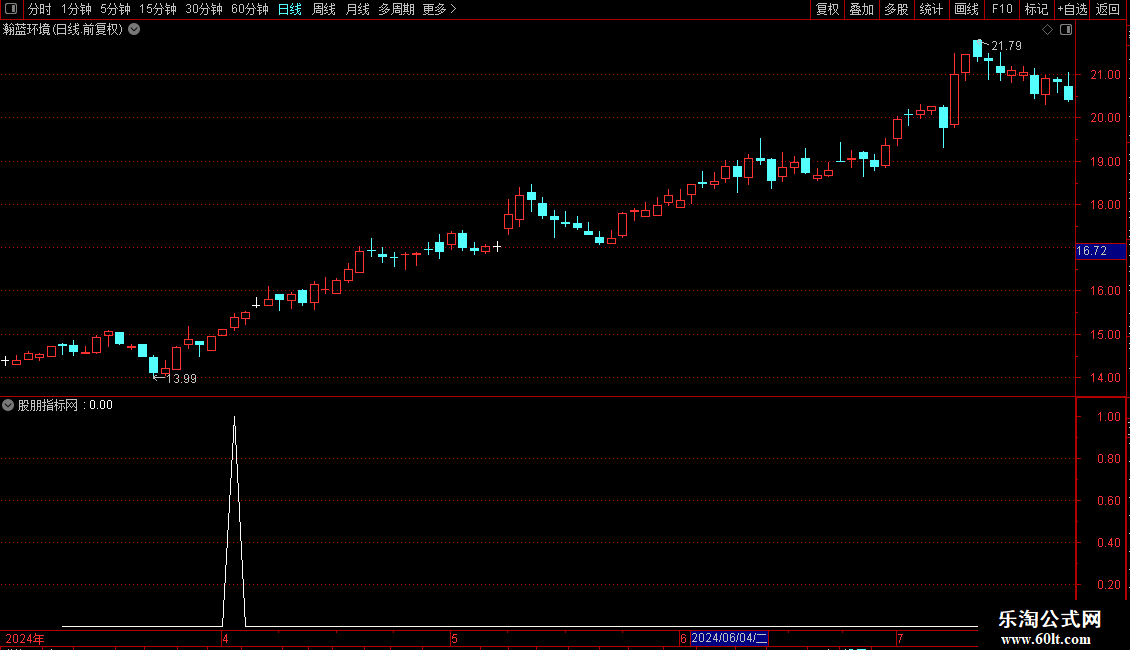Click the month 4 marker on timeline
This screenshot has height=650, width=1130.
click(x=226, y=638)
